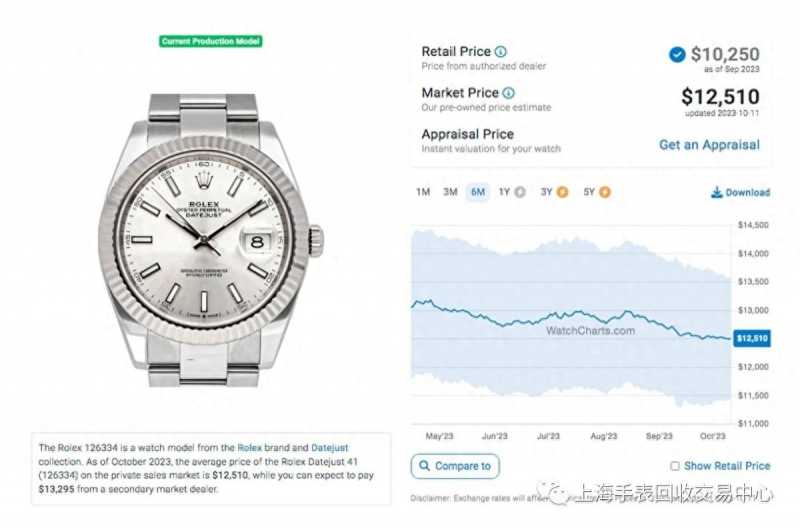800x529 pixels.
Task: Click the Market Price info icon
Action: [509, 93]
